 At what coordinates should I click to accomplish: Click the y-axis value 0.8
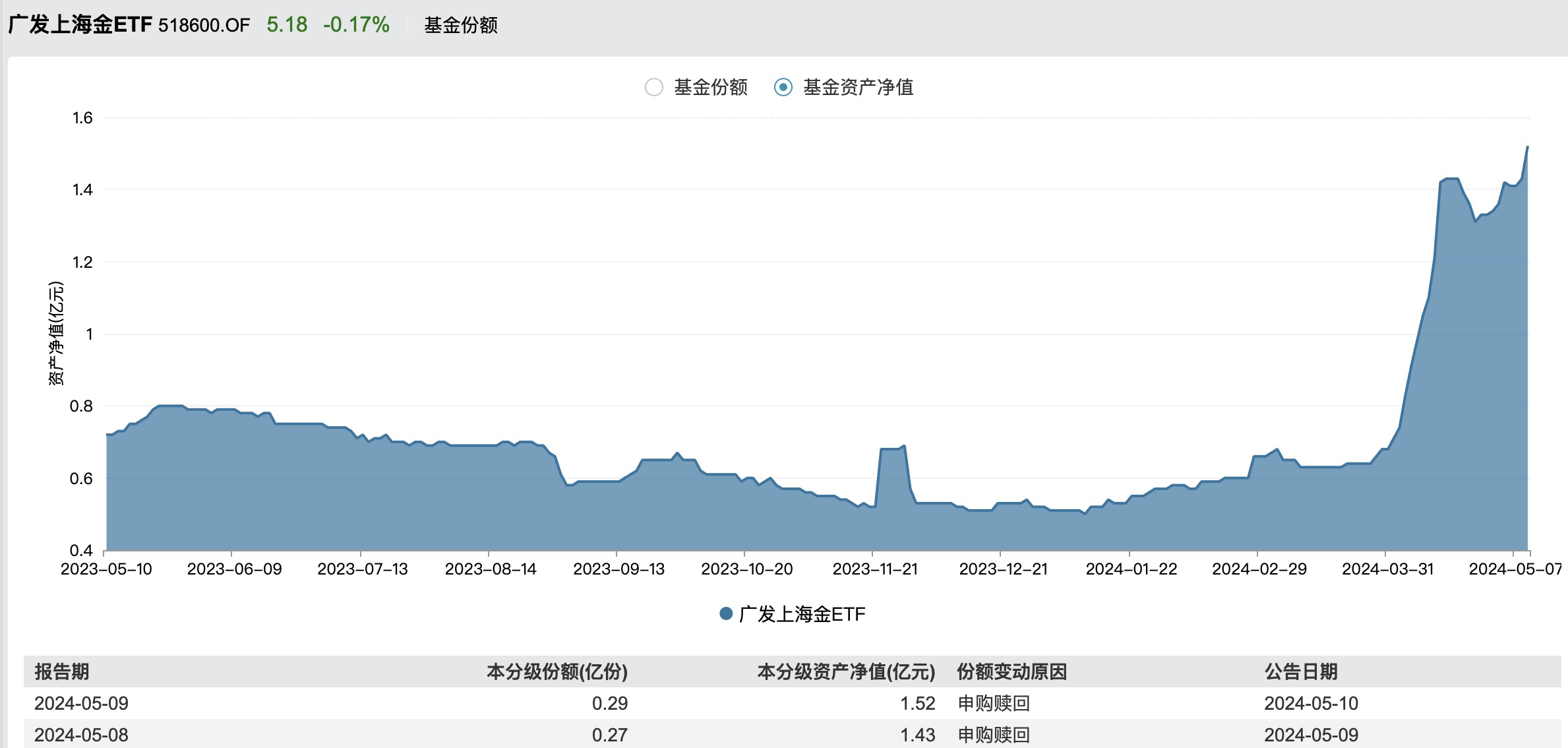coord(81,406)
